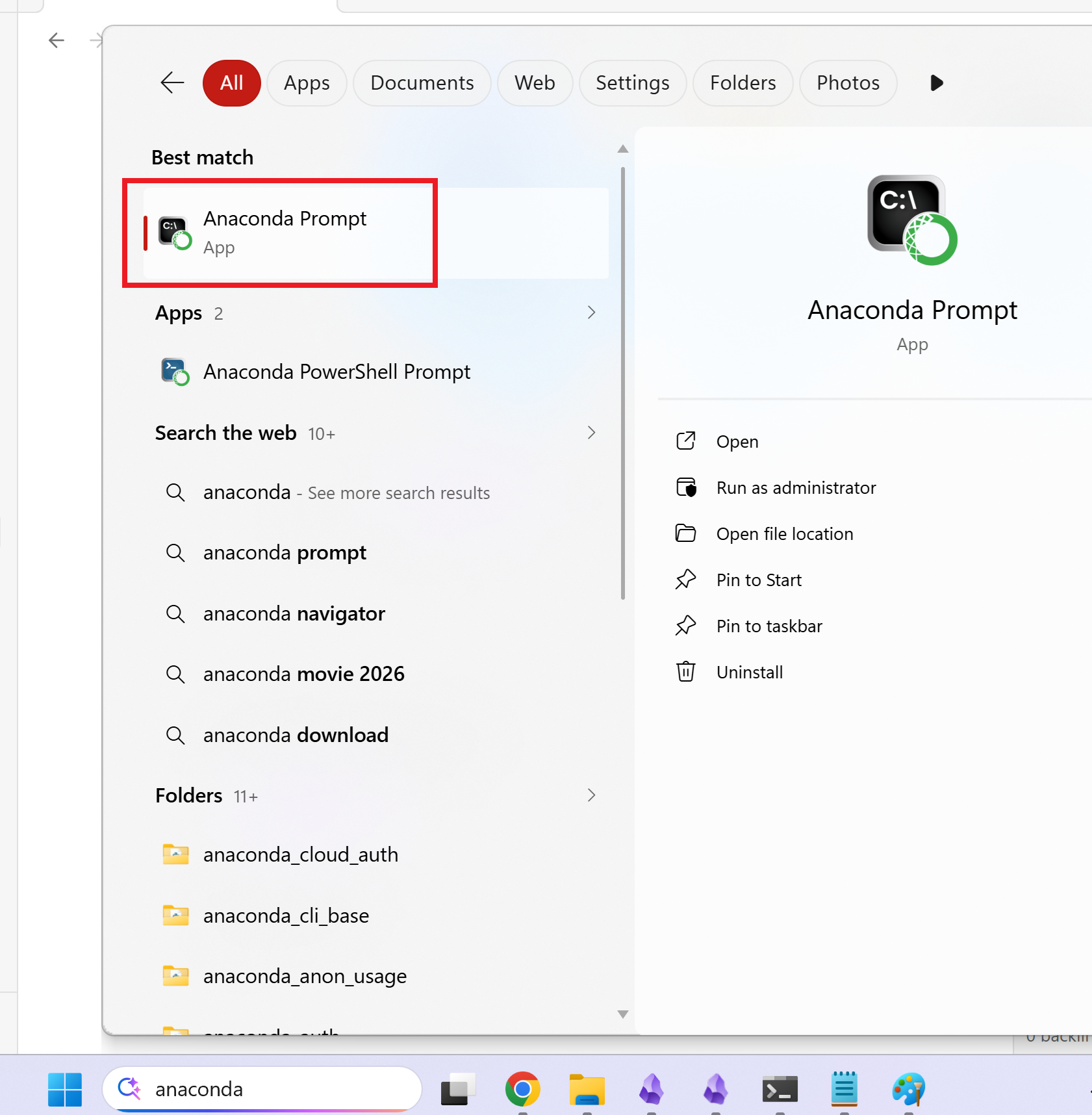Launch Anaconda PowerShell Prompt from results

coord(376,372)
